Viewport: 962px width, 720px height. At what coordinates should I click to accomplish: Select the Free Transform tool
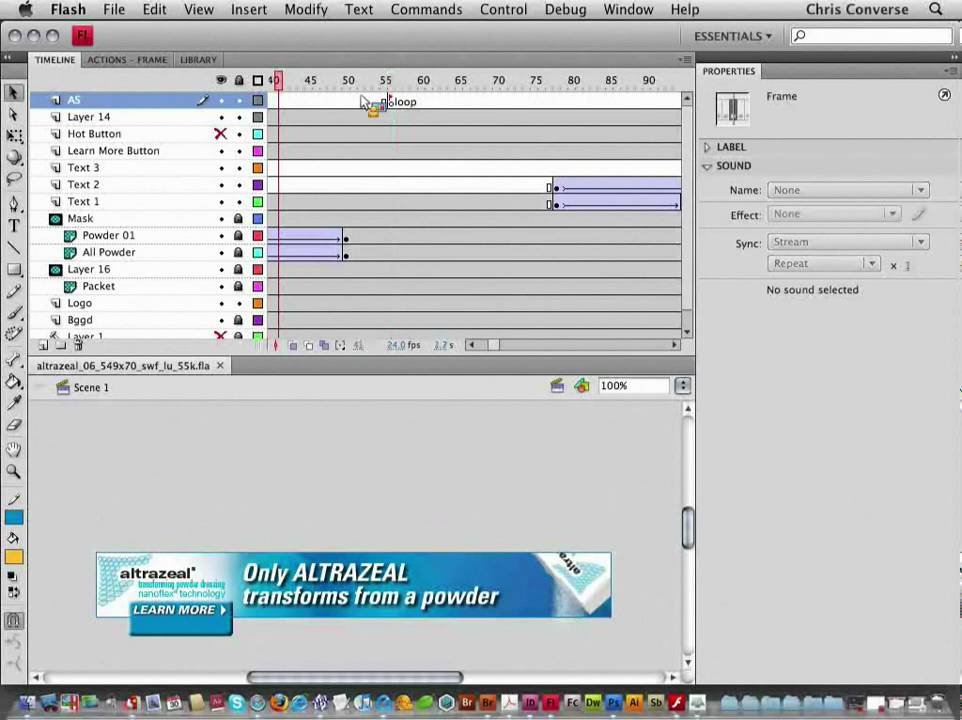tap(13, 136)
